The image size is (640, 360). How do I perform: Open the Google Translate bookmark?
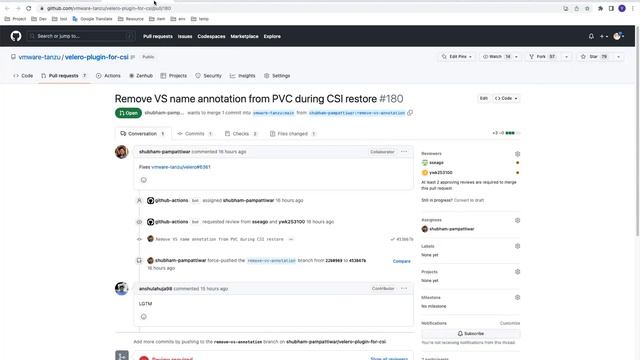[x=92, y=19]
